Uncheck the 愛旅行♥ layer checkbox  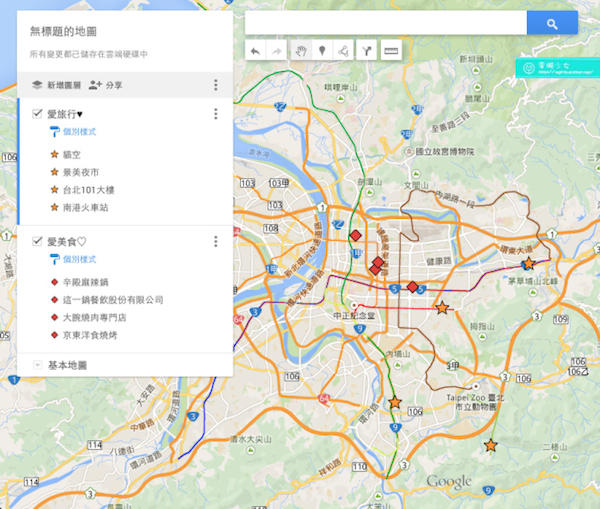(x=37, y=114)
